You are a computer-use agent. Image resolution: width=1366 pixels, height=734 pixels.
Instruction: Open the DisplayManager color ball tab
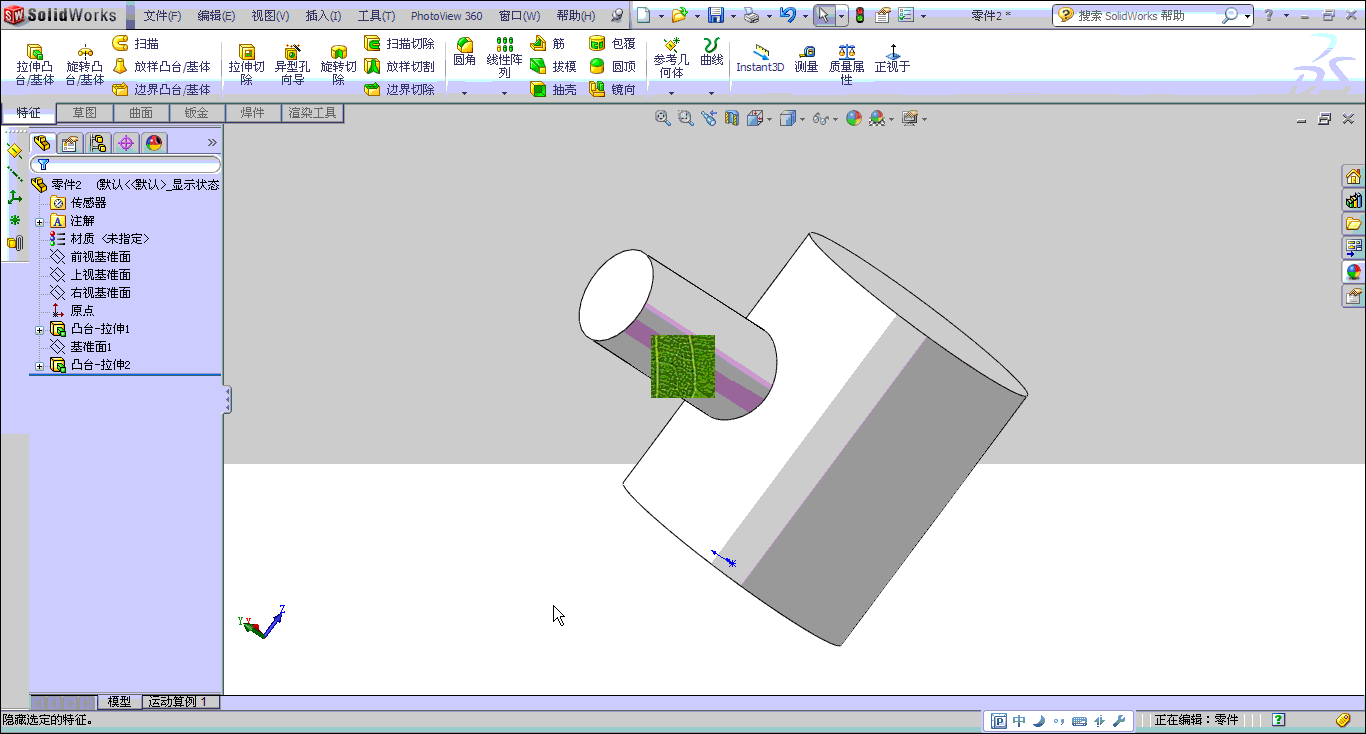point(154,143)
